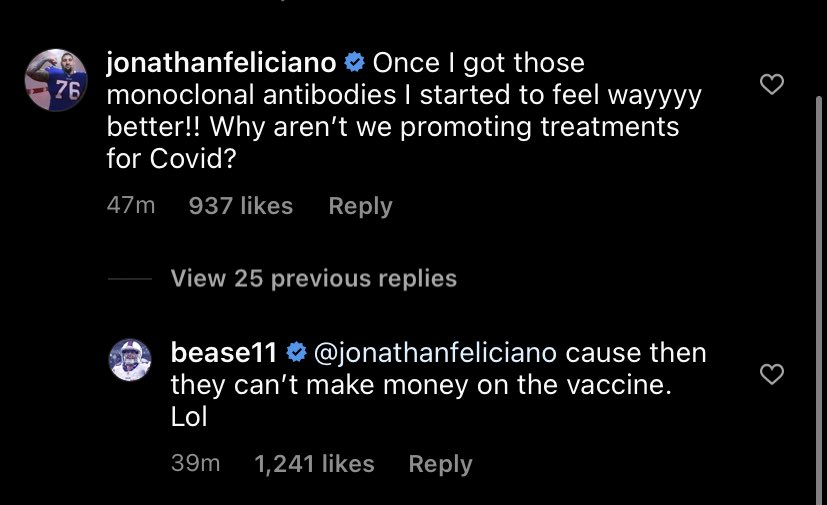
Task: View the 1,241 likes list
Action: [x=314, y=464]
